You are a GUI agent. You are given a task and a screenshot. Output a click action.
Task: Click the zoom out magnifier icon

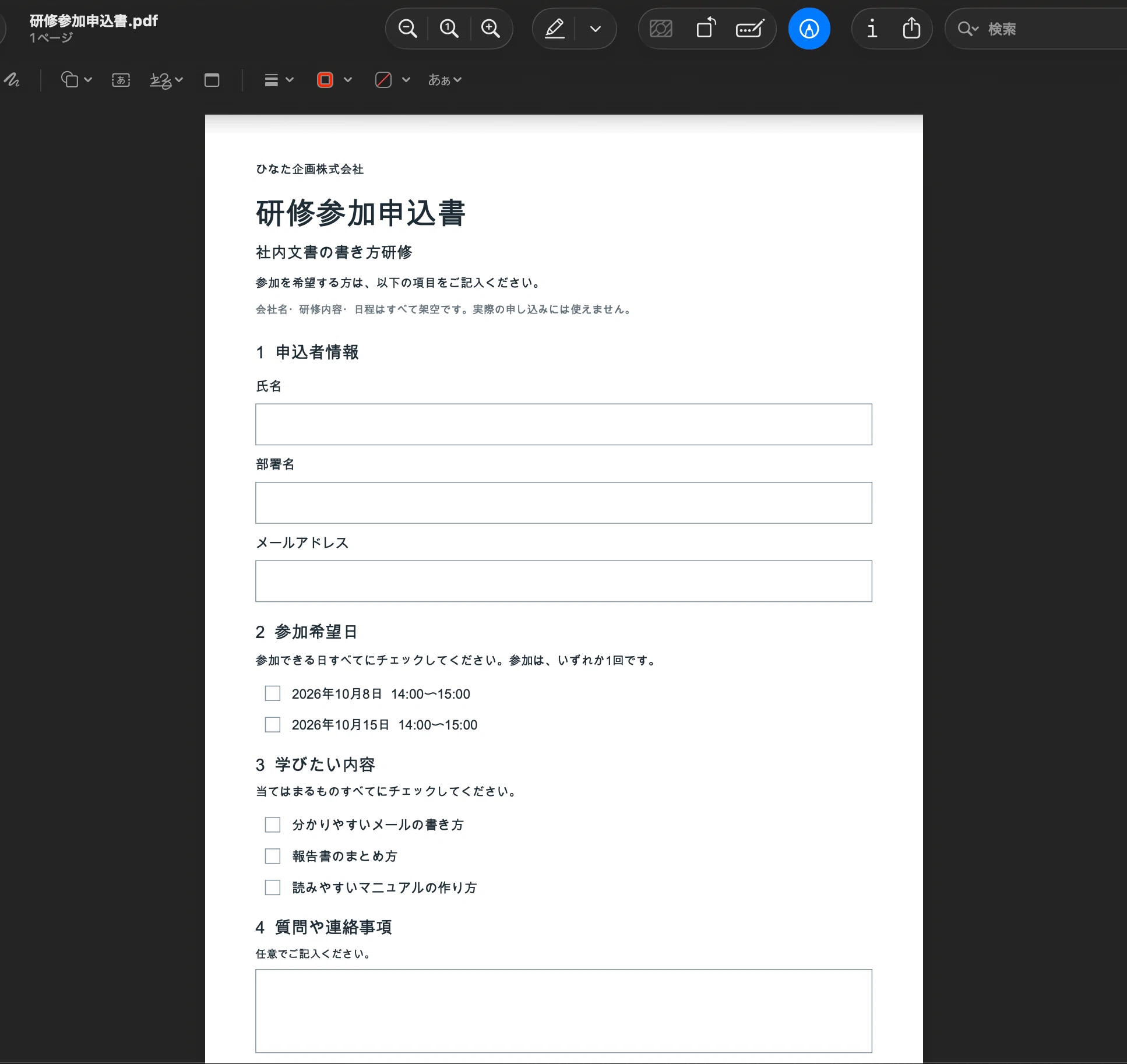(x=407, y=29)
